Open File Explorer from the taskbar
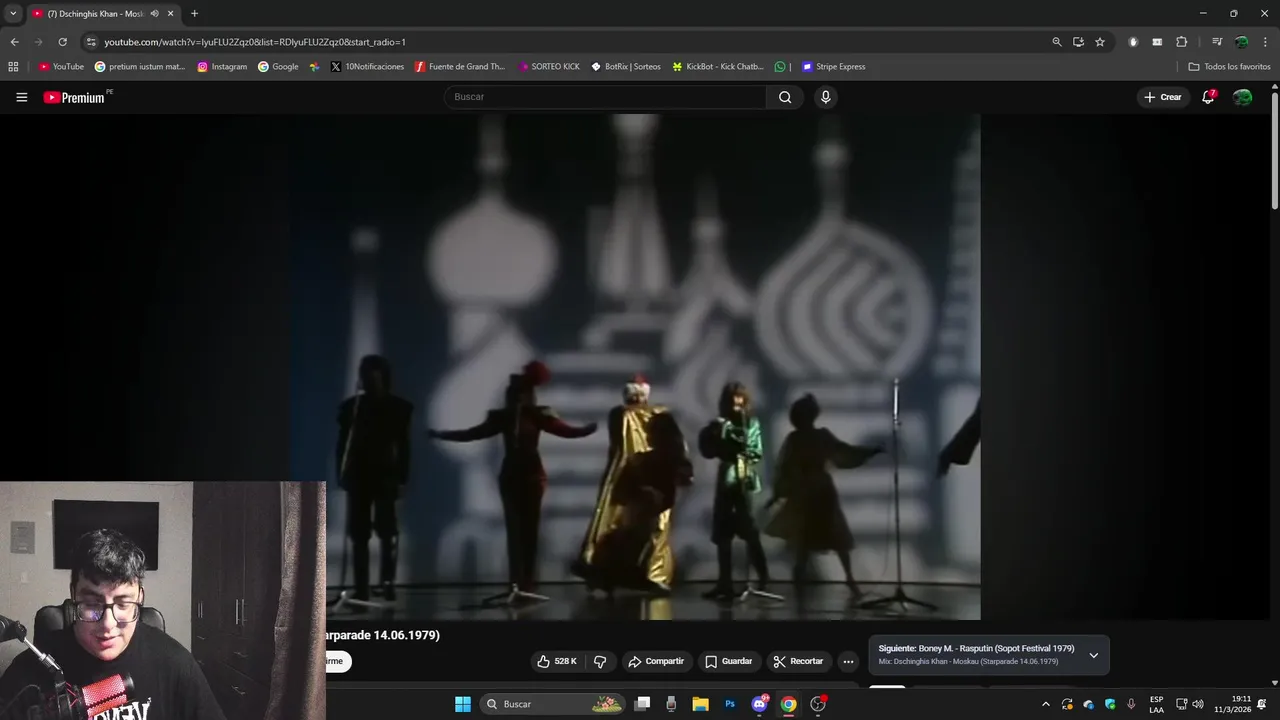The image size is (1280, 720). point(701,704)
